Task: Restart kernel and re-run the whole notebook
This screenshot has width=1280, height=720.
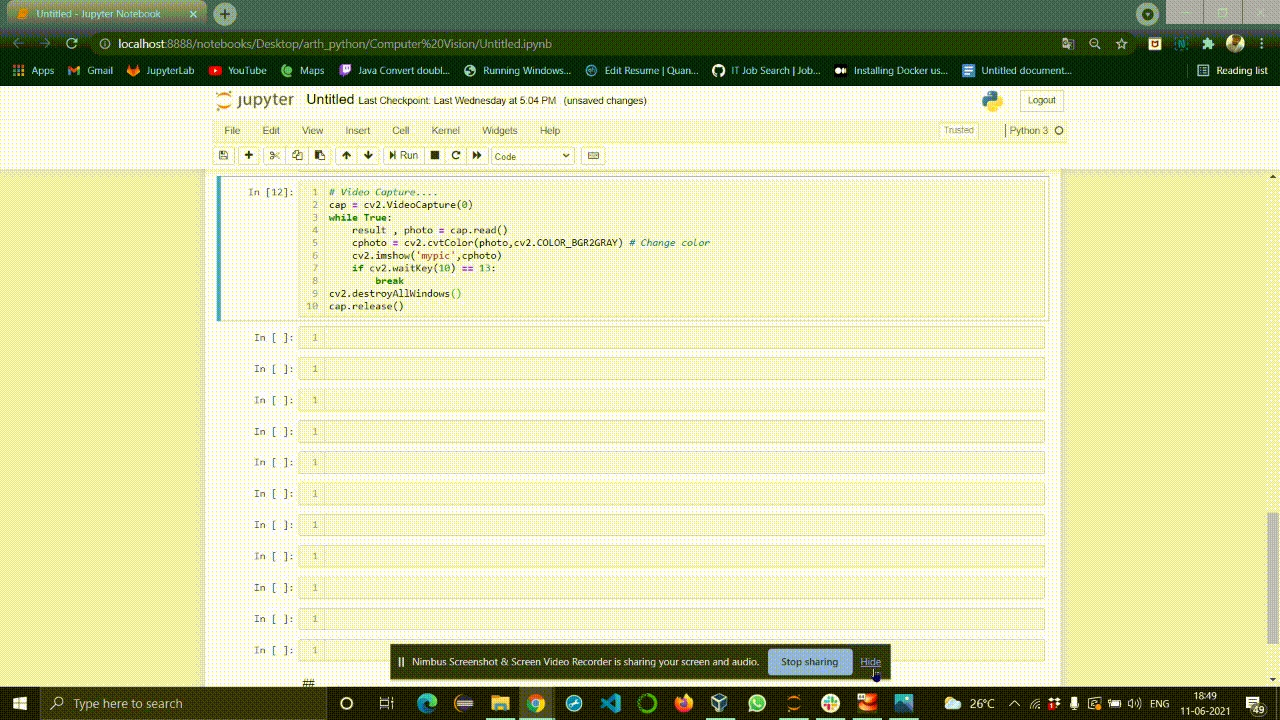Action: tap(477, 156)
